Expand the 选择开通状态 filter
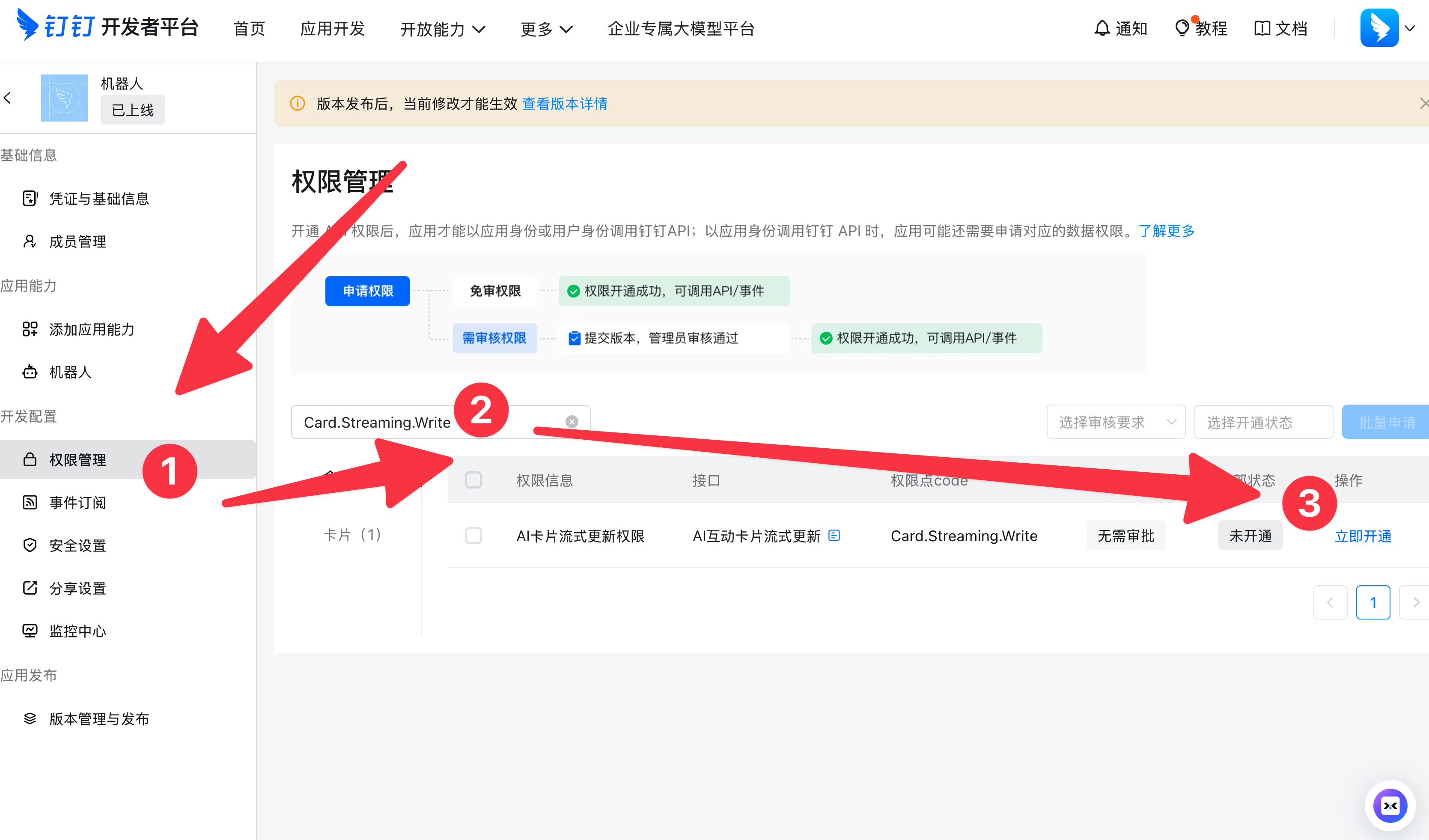The height and width of the screenshot is (840, 1429). [1263, 422]
